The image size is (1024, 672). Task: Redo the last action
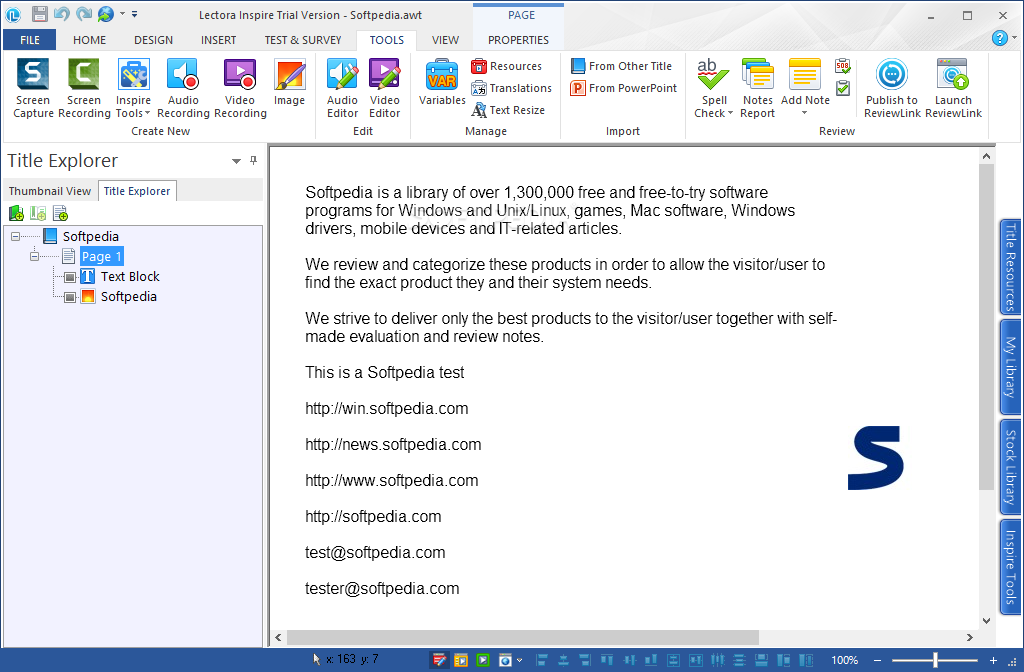click(x=84, y=14)
